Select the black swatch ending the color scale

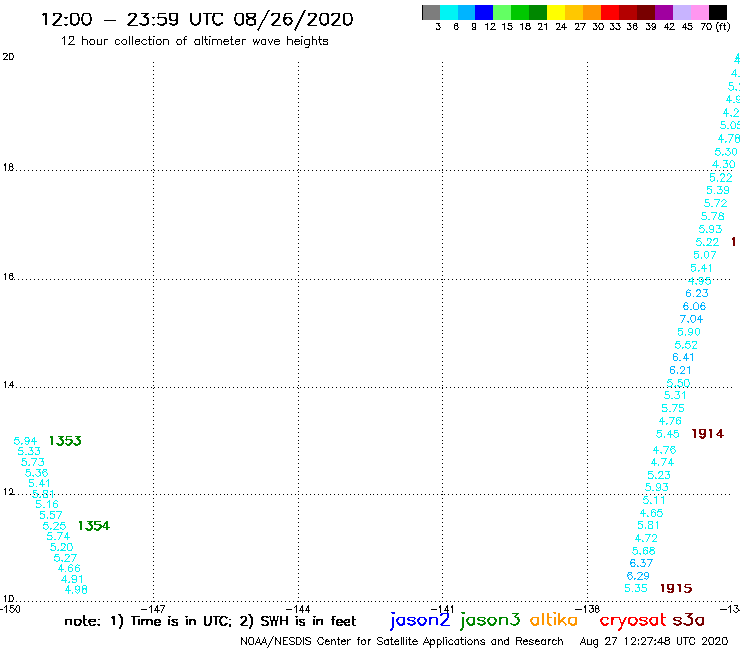pyautogui.click(x=717, y=12)
